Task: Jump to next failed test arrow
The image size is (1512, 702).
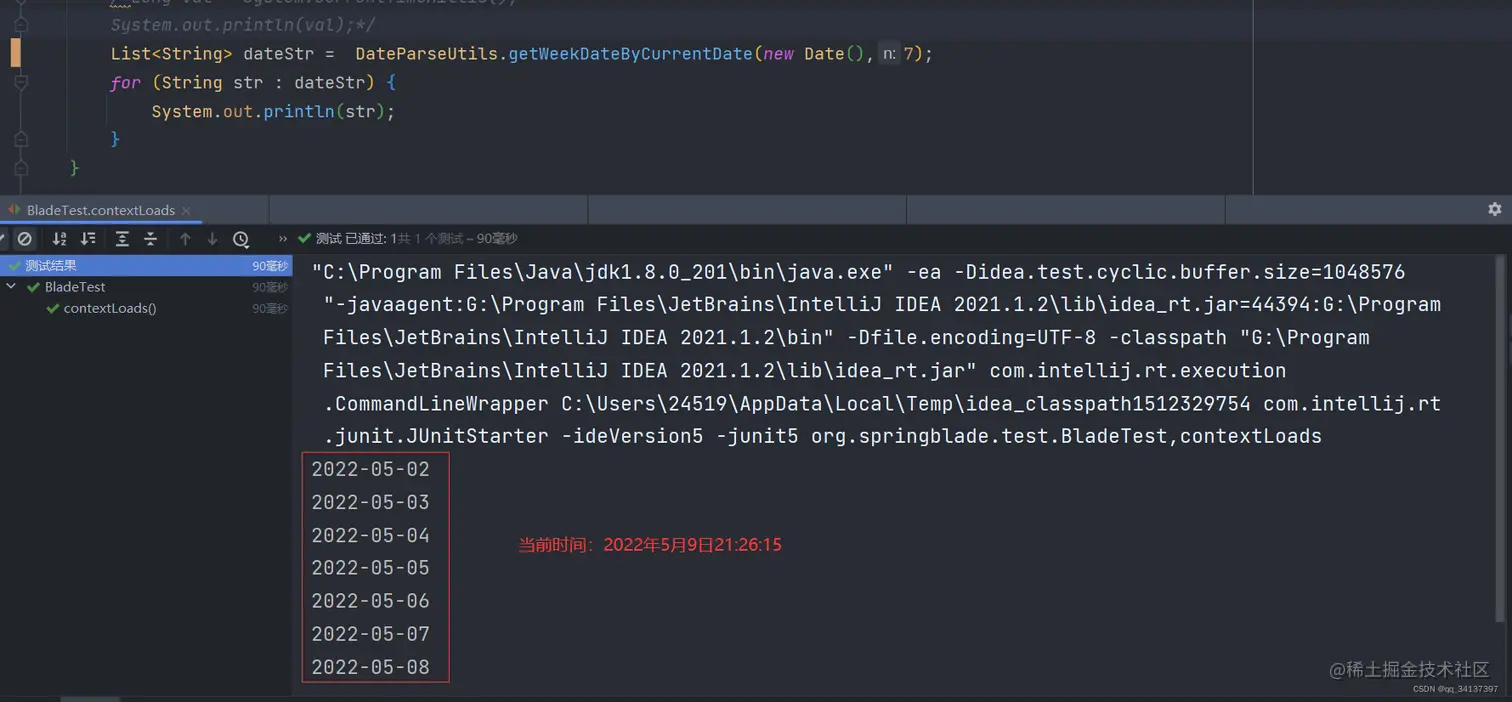Action: click(212, 239)
